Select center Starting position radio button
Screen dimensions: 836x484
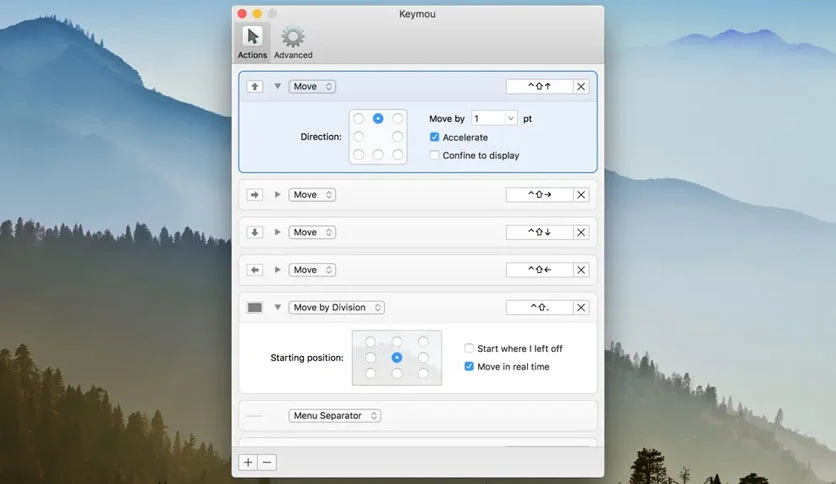coord(397,358)
